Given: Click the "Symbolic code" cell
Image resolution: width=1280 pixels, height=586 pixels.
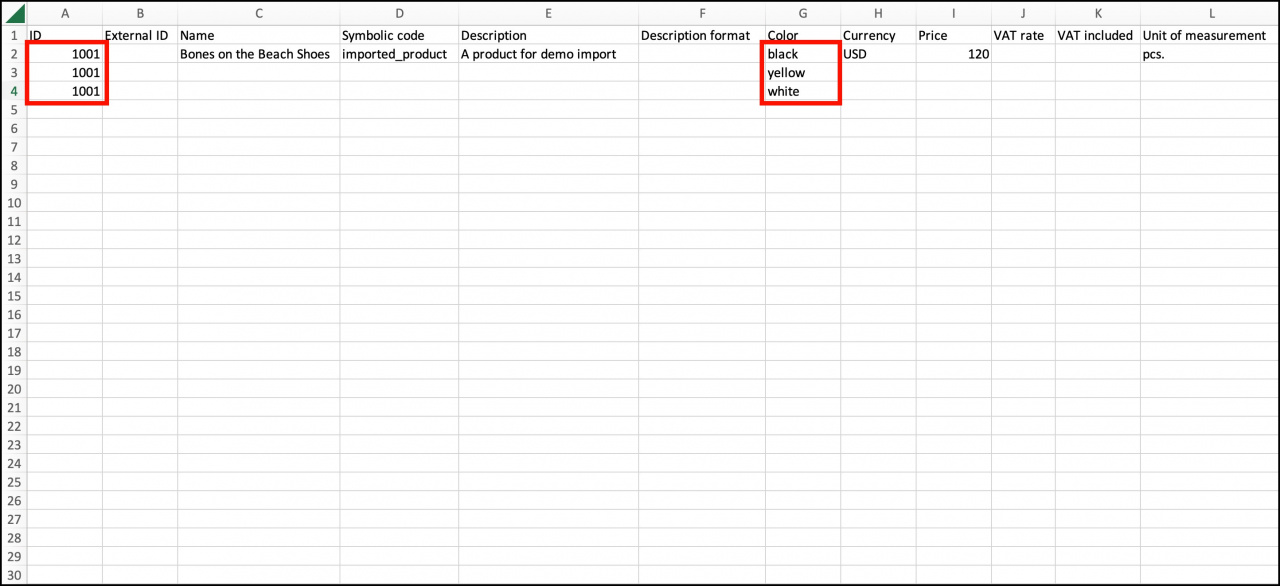Looking at the screenshot, I should tap(399, 35).
